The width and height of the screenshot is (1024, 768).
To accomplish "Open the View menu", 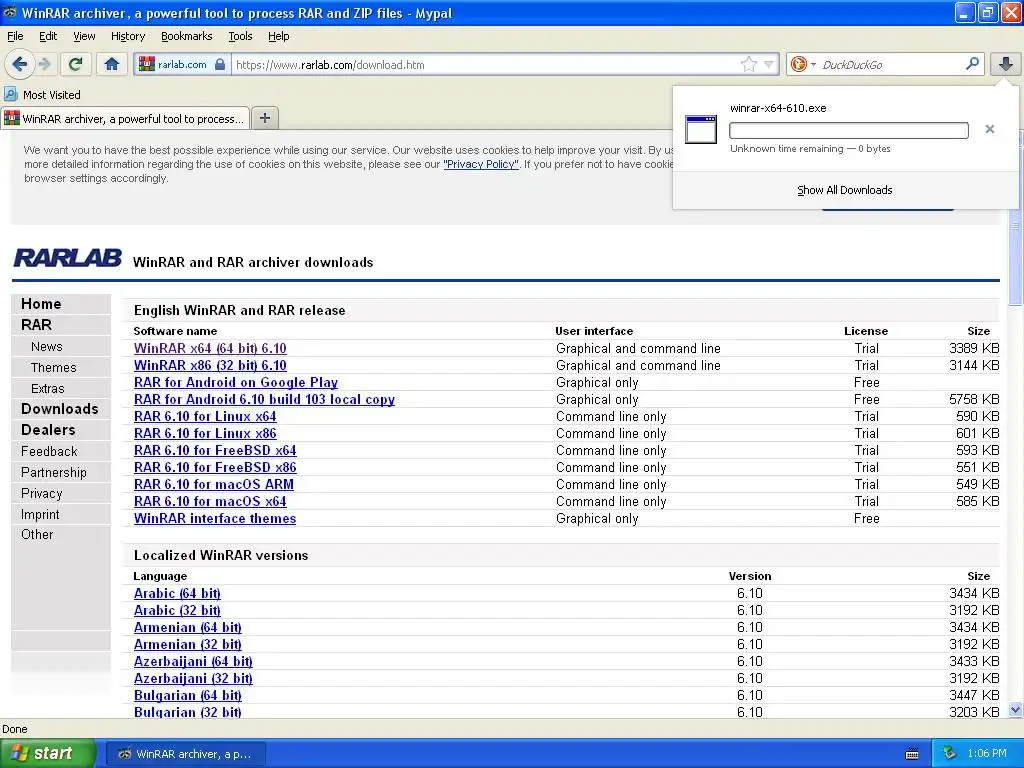I will tap(84, 36).
